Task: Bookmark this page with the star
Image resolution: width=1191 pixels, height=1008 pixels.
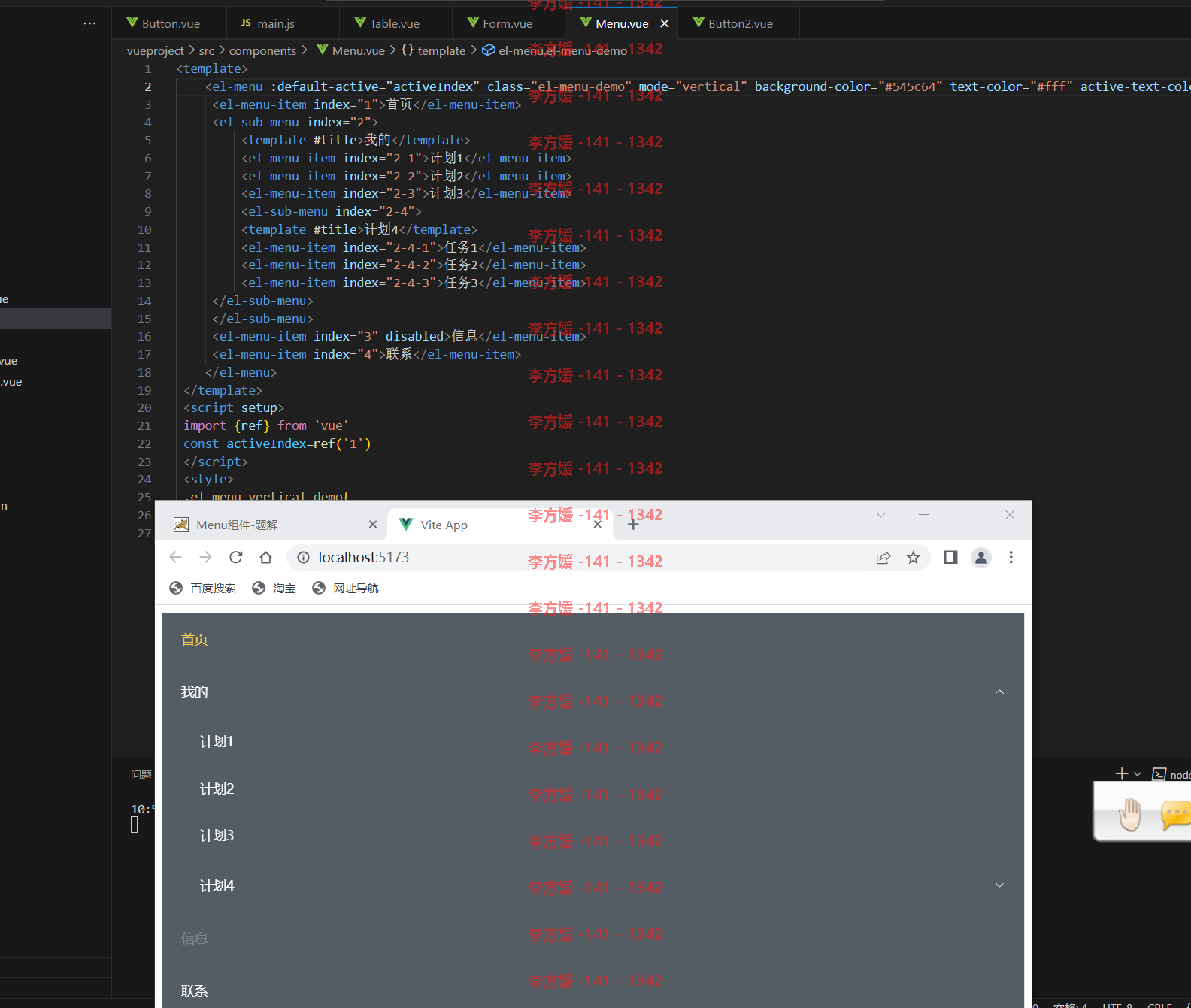Action: tap(913, 557)
